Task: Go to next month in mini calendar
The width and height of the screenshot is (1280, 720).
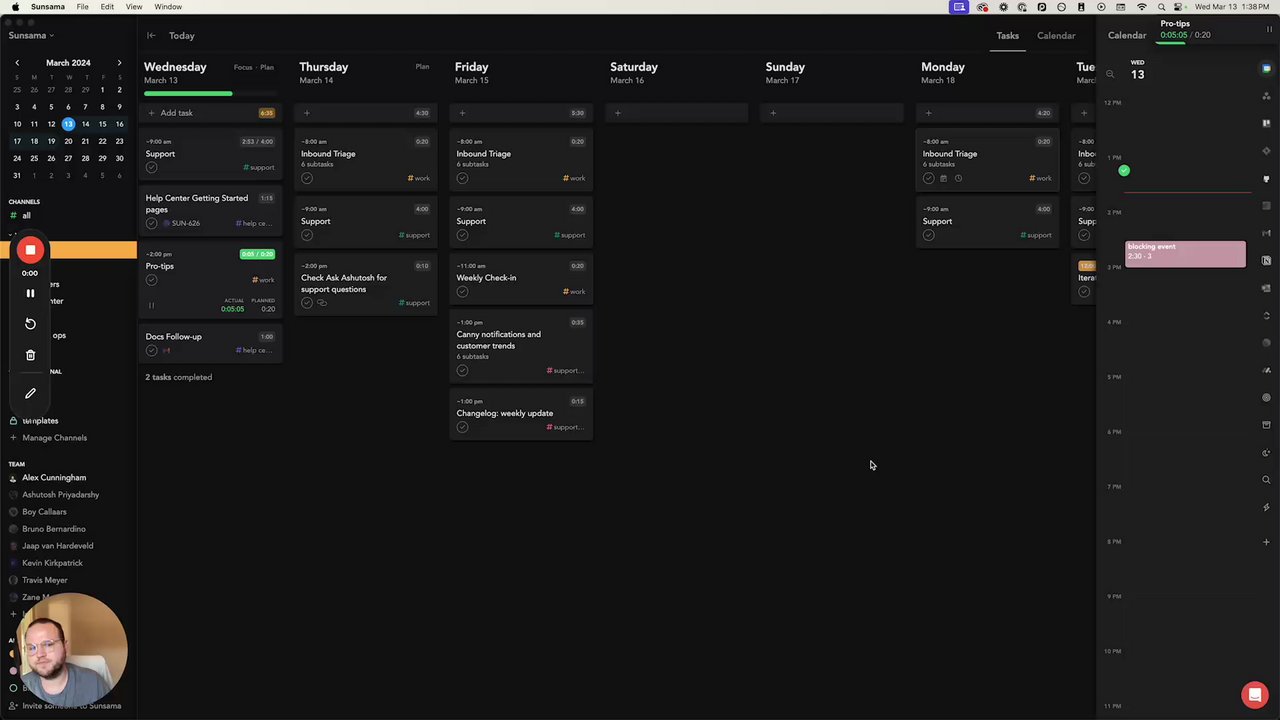Action: pos(119,63)
